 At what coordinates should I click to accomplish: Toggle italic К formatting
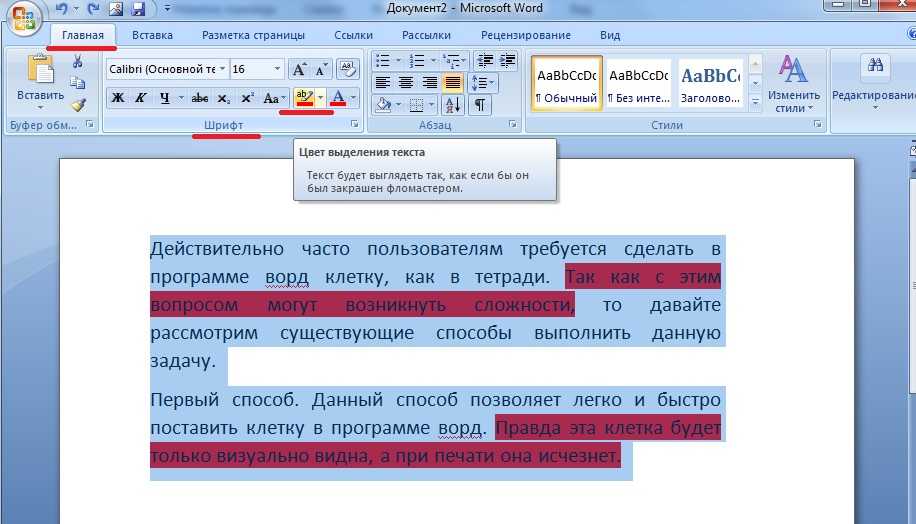(141, 98)
